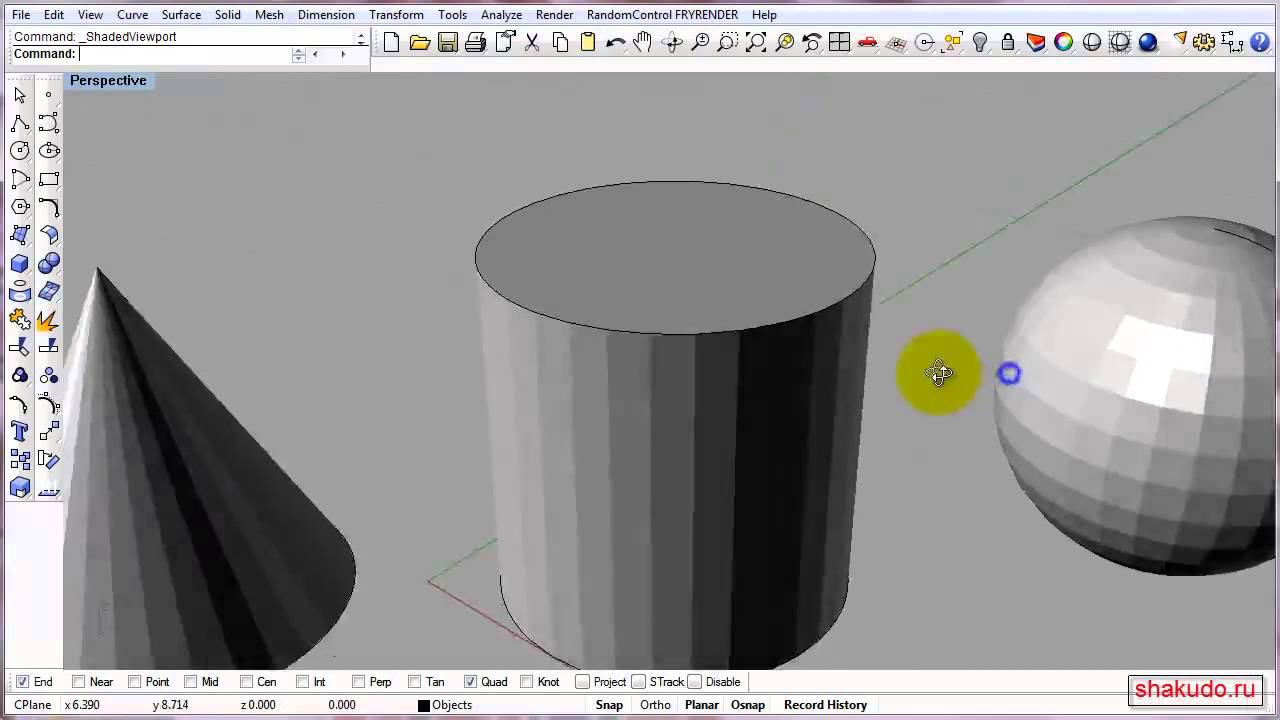
Task: Open a file with the folder icon
Action: [420, 42]
